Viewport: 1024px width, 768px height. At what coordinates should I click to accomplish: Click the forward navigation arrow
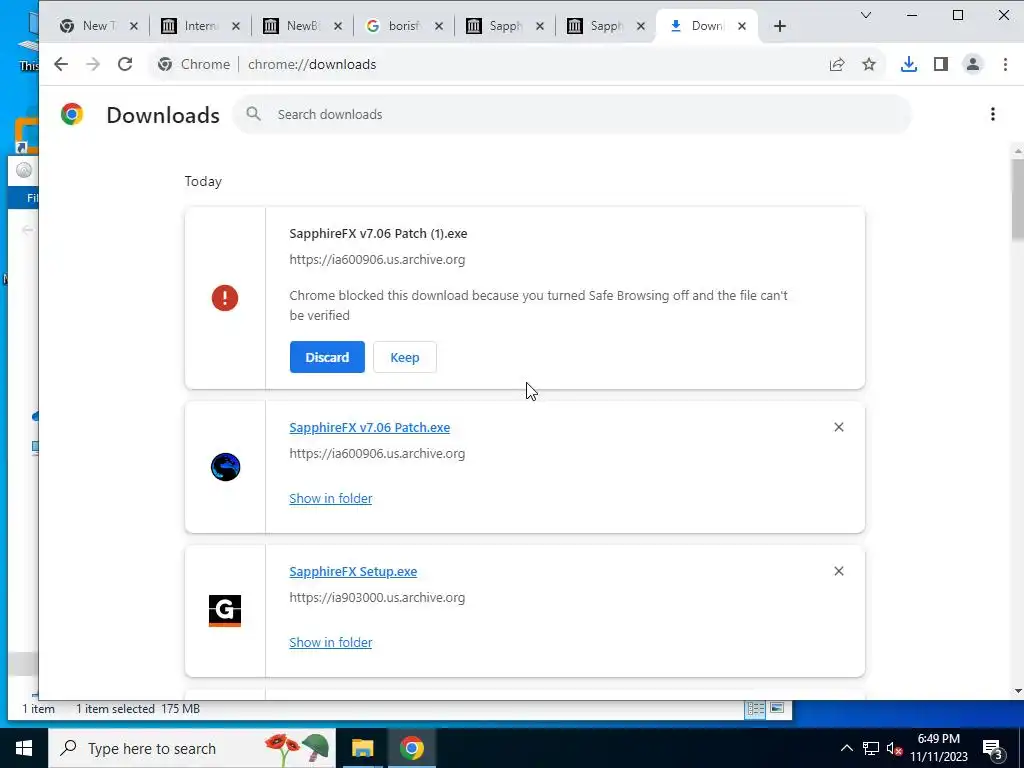(93, 64)
